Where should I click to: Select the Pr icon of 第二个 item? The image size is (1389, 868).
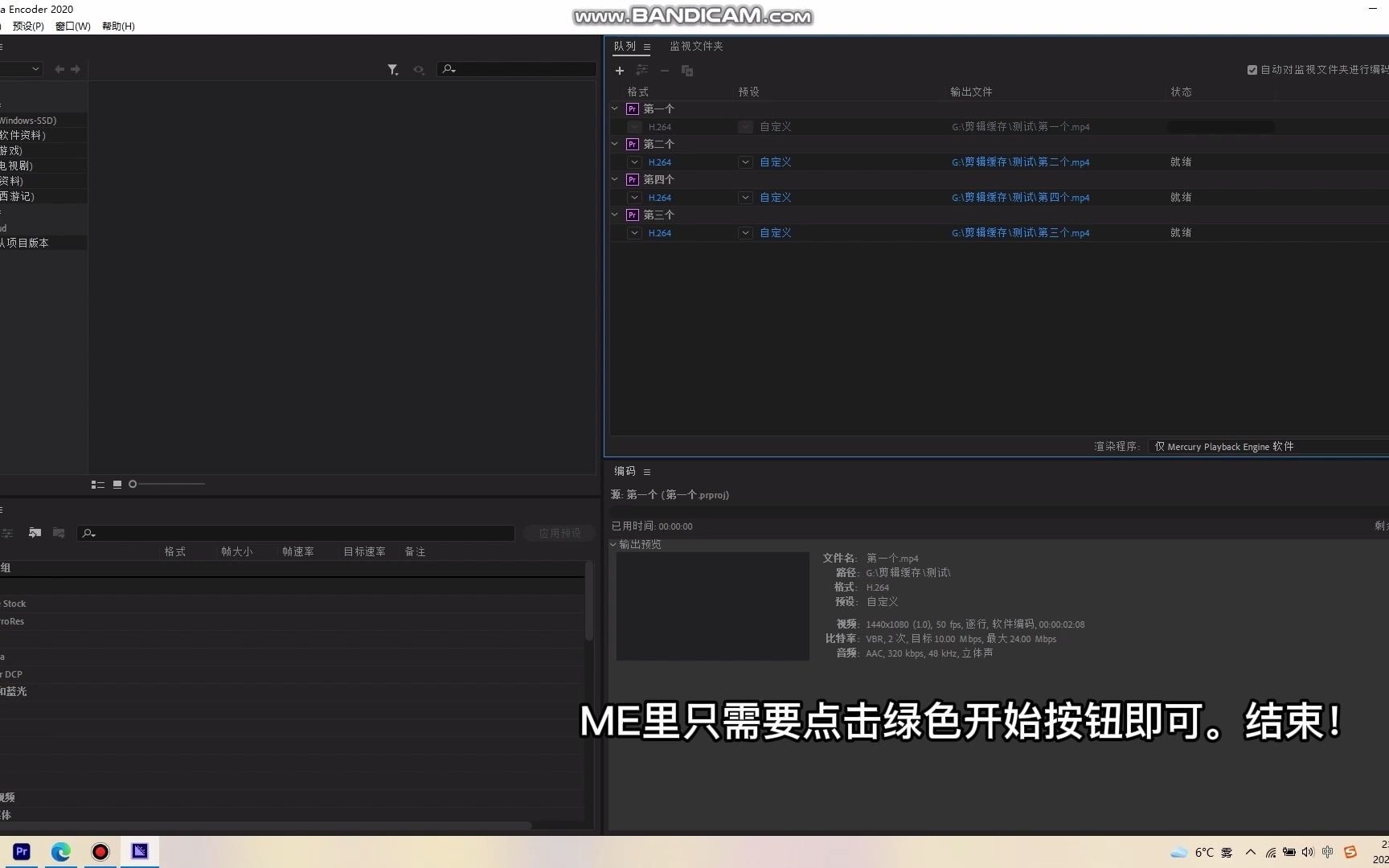tap(633, 145)
